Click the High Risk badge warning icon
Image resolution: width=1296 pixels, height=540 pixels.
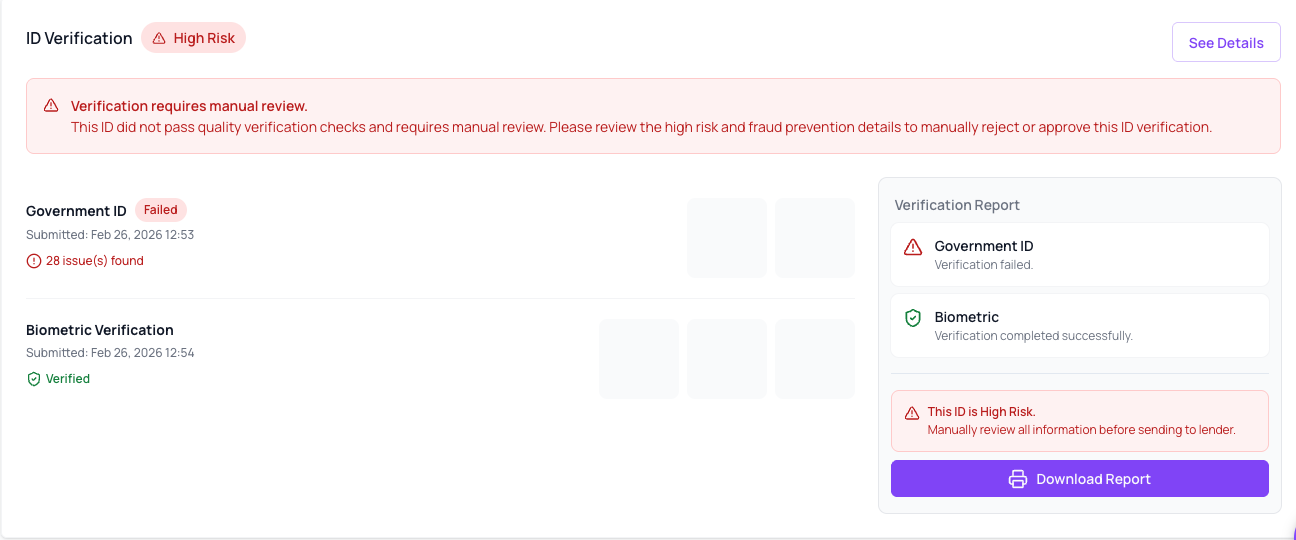[159, 39]
